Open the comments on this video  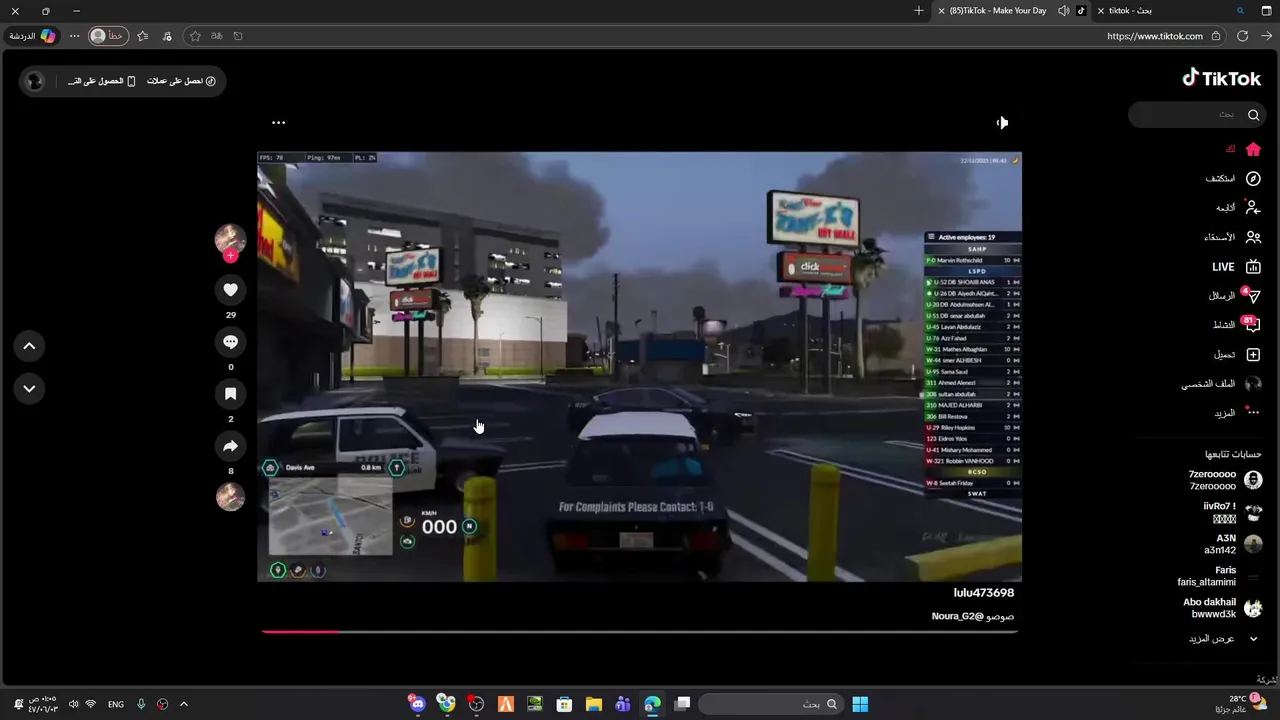tap(230, 342)
